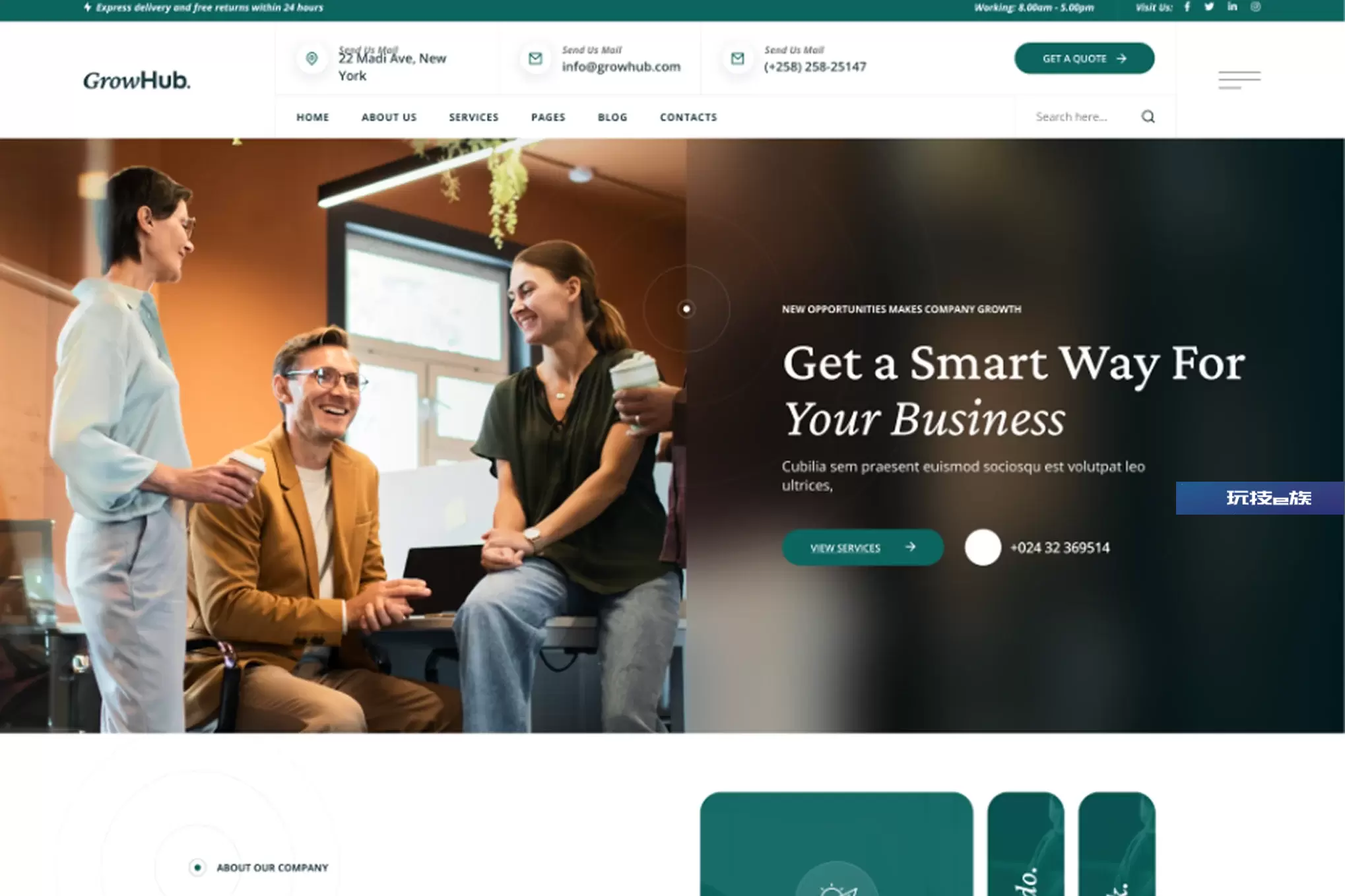Screen dimensions: 1345x896
Task: Open the Instagram social icon
Action: click(1255, 7)
